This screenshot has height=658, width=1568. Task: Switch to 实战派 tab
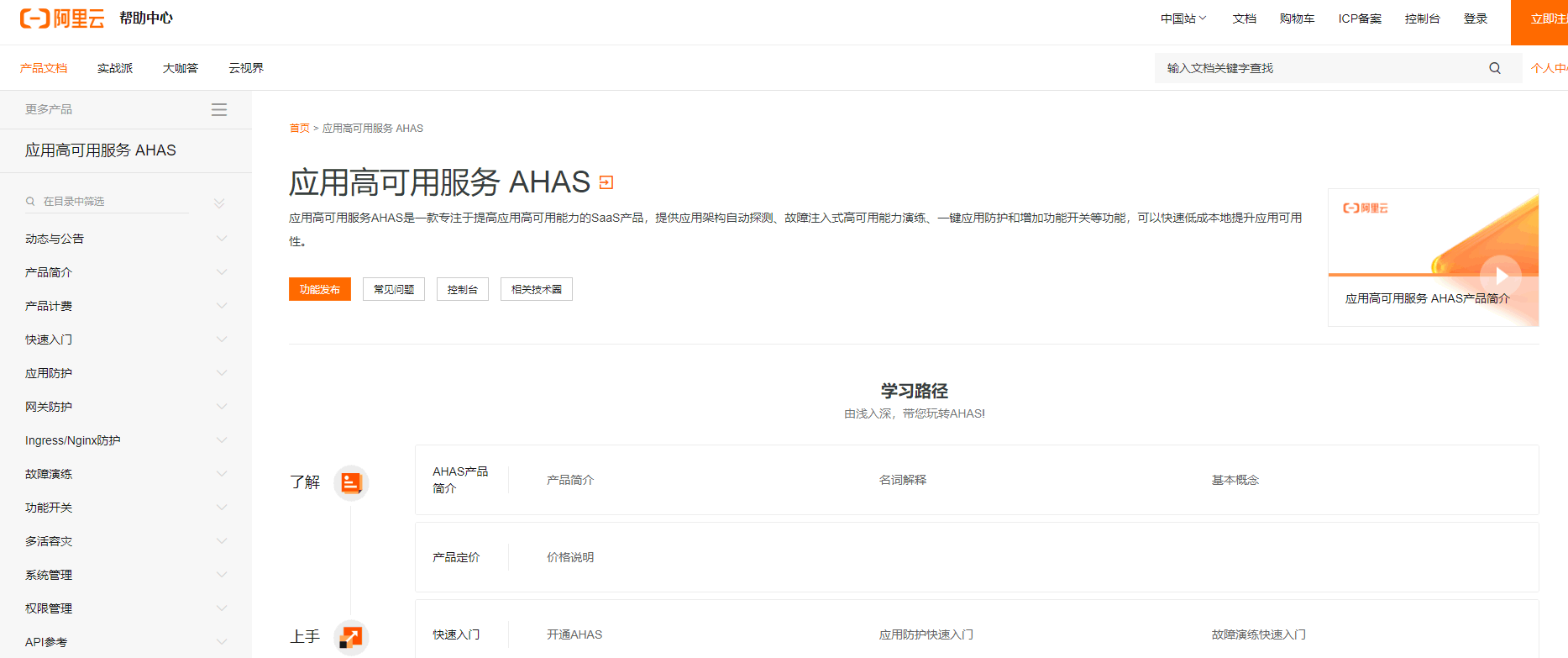click(x=115, y=68)
